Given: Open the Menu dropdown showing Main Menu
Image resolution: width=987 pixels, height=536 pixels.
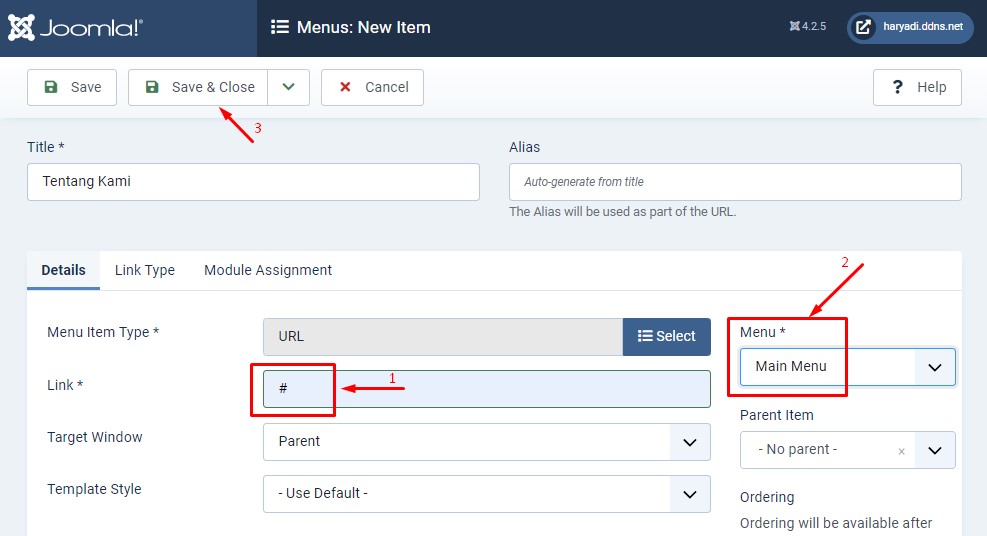Looking at the screenshot, I should click(x=847, y=367).
